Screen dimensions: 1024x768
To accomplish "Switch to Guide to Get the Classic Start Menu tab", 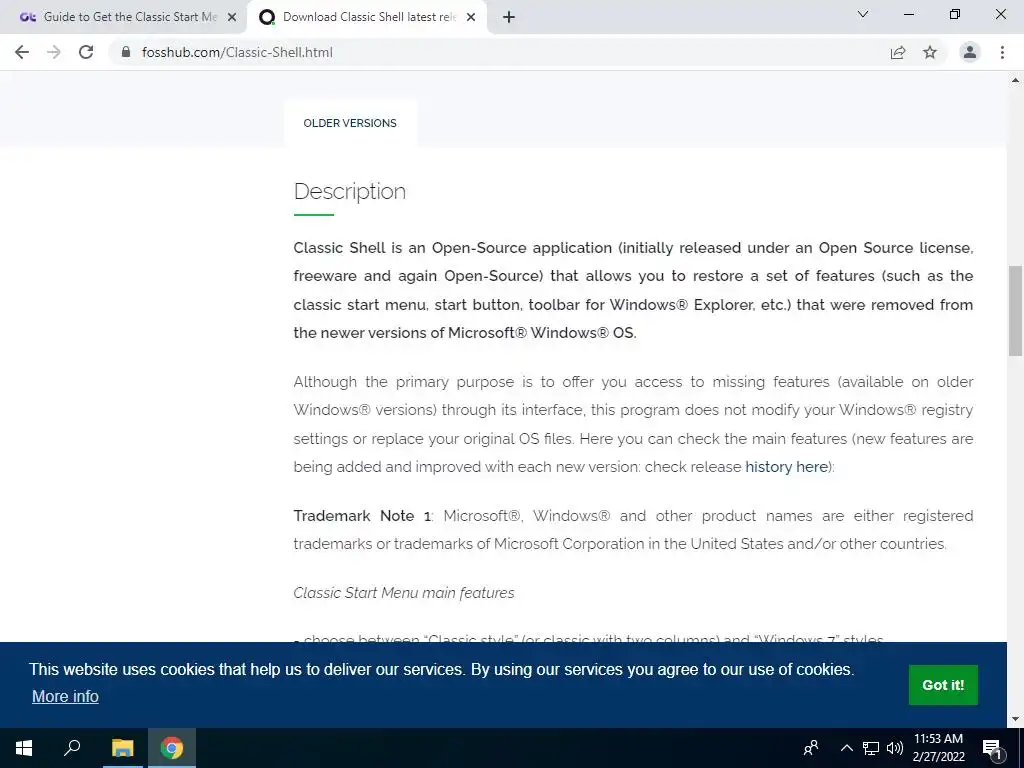I will click(x=123, y=17).
